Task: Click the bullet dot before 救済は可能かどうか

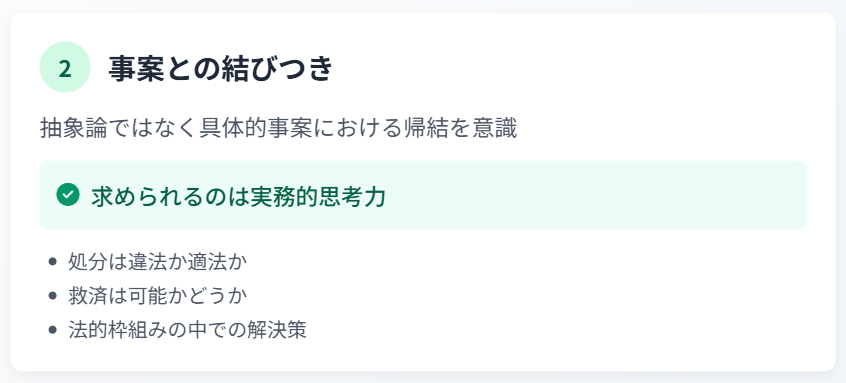Action: pyautogui.click(x=52, y=296)
